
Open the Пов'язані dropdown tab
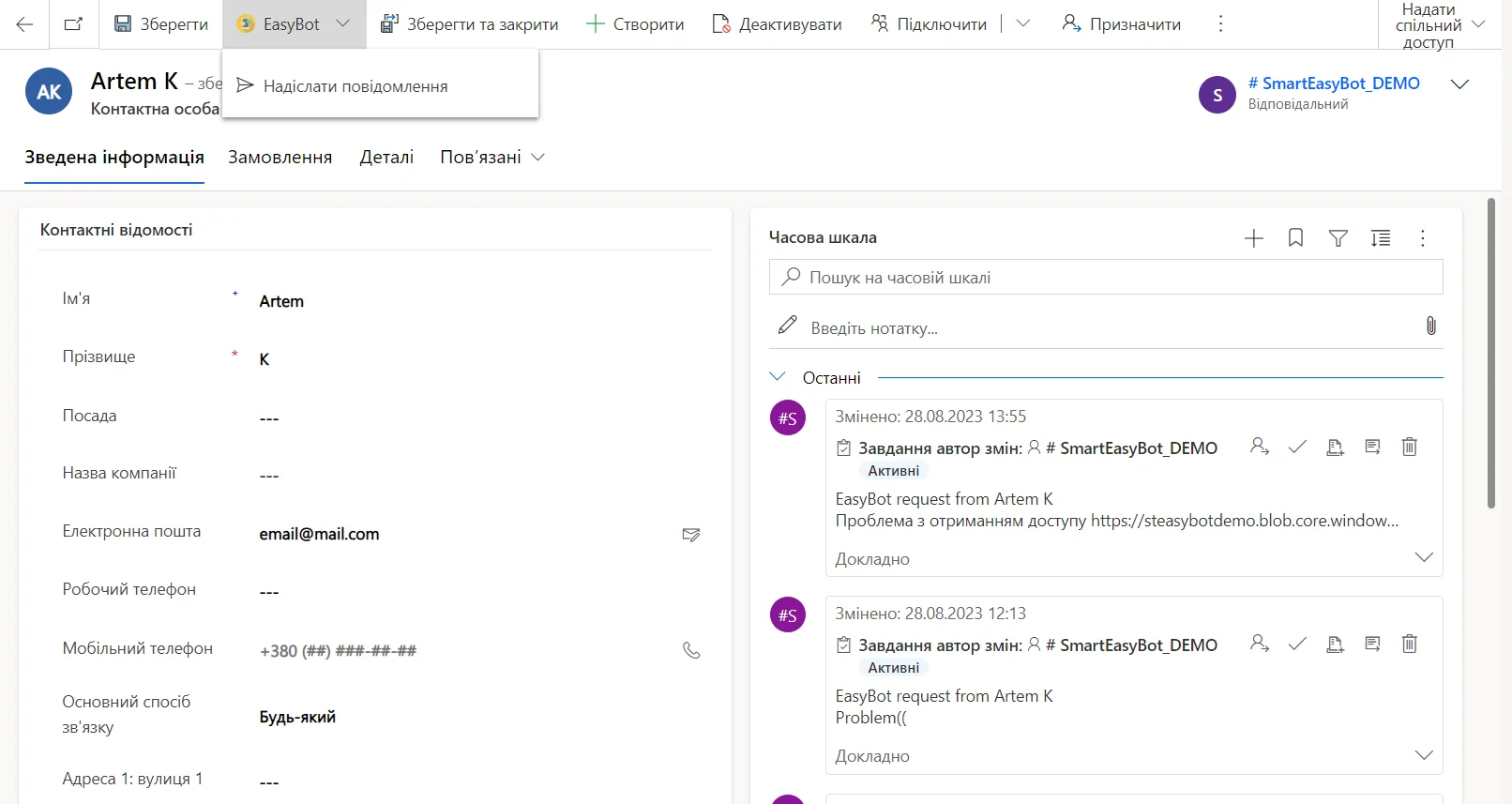click(491, 158)
